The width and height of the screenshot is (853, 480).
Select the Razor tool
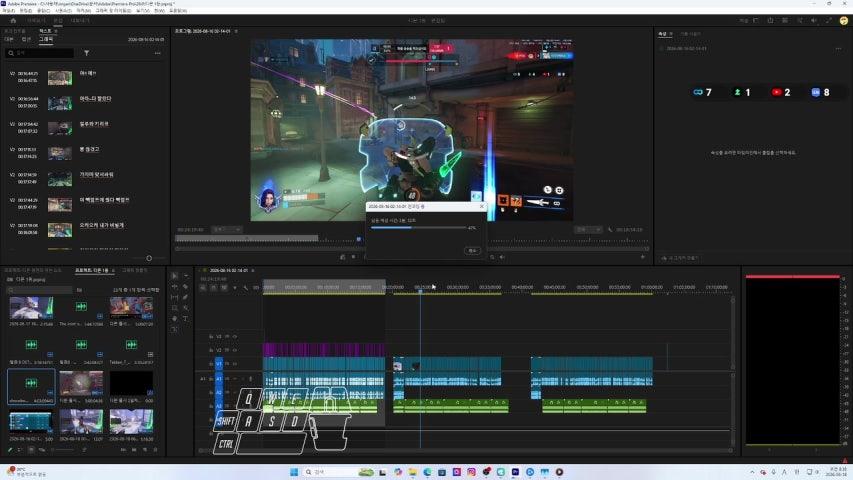pyautogui.click(x=186, y=287)
